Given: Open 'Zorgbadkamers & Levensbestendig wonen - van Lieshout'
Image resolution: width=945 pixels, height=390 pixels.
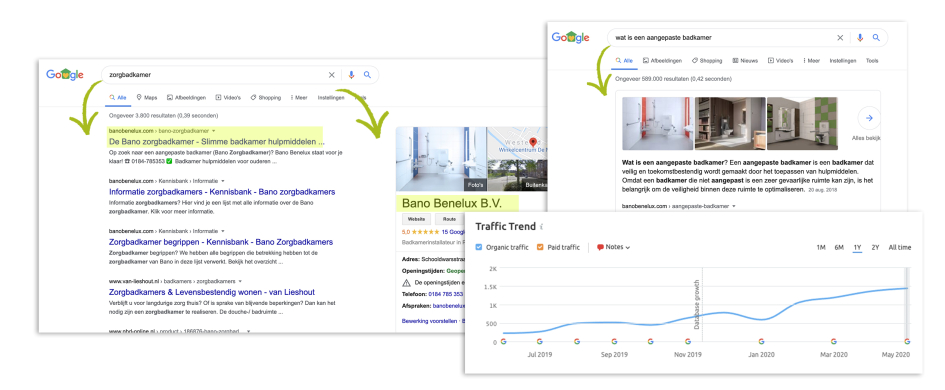Looking at the screenshot, I should [x=212, y=292].
